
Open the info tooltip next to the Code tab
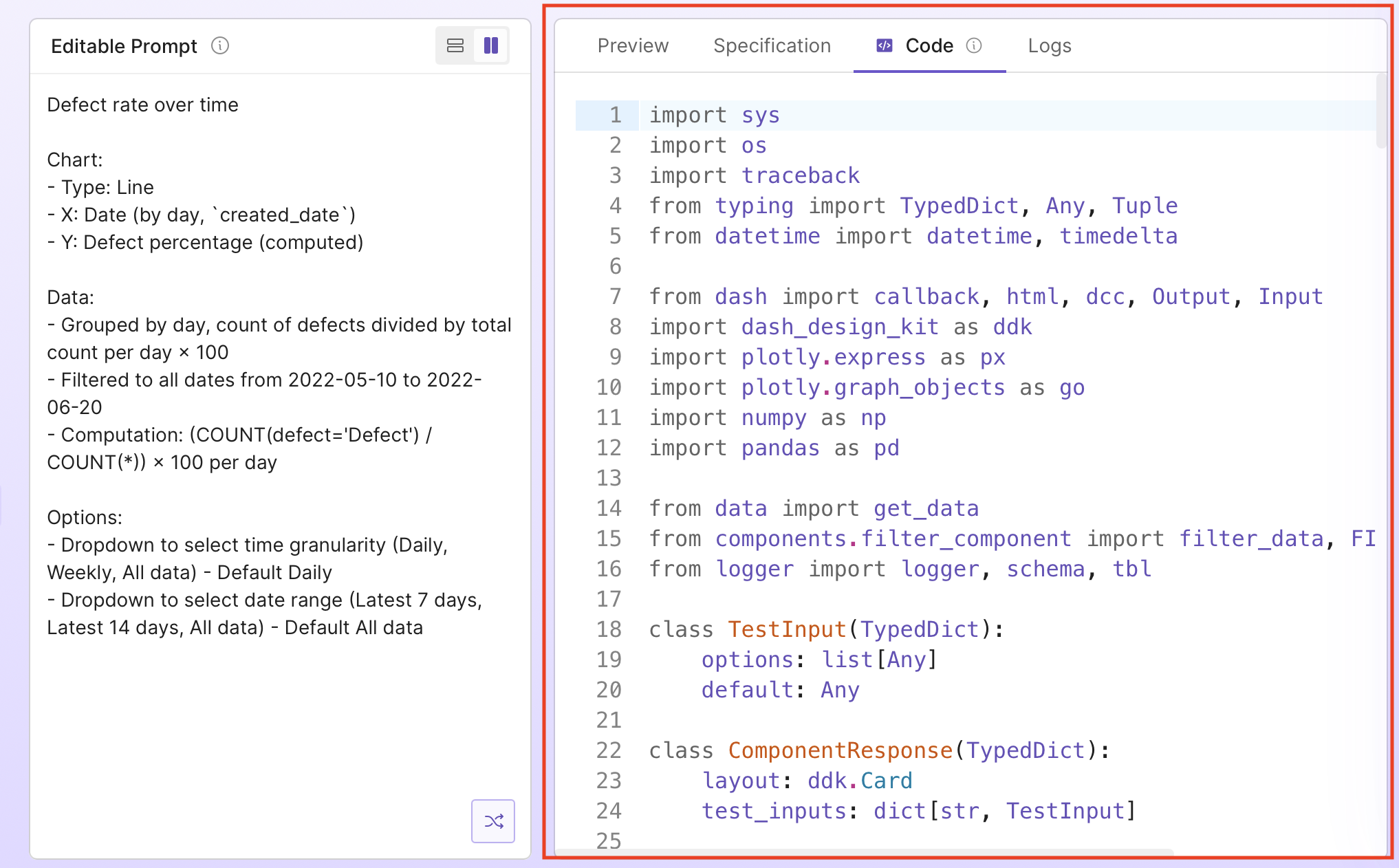pyautogui.click(x=975, y=45)
